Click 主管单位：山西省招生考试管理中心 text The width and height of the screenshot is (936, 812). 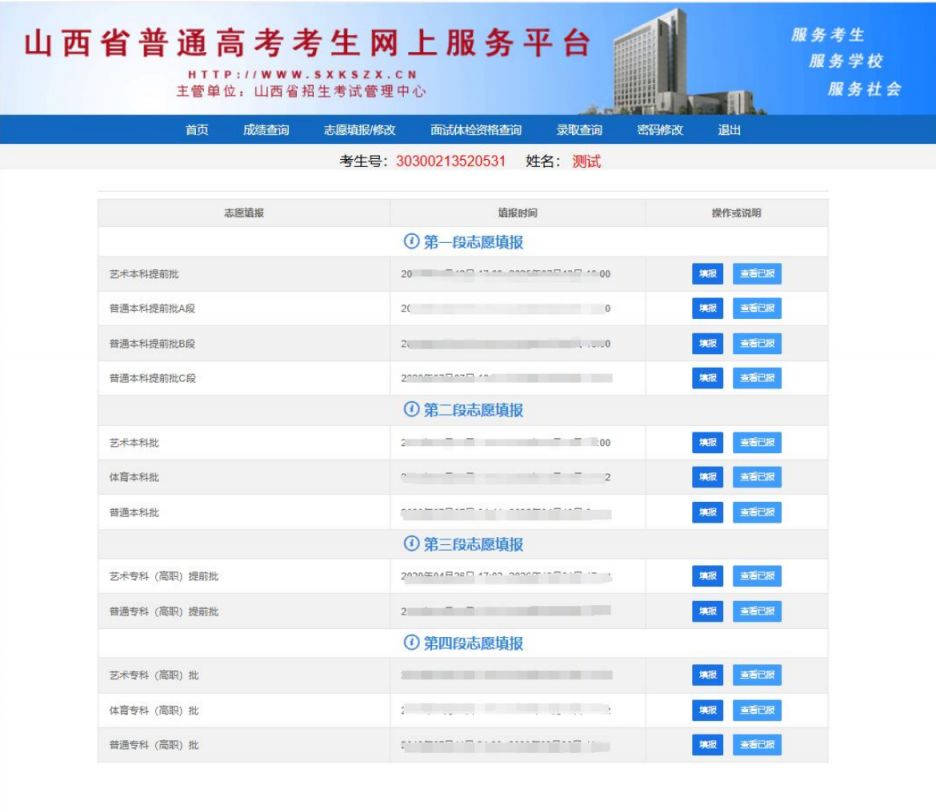pyautogui.click(x=301, y=91)
